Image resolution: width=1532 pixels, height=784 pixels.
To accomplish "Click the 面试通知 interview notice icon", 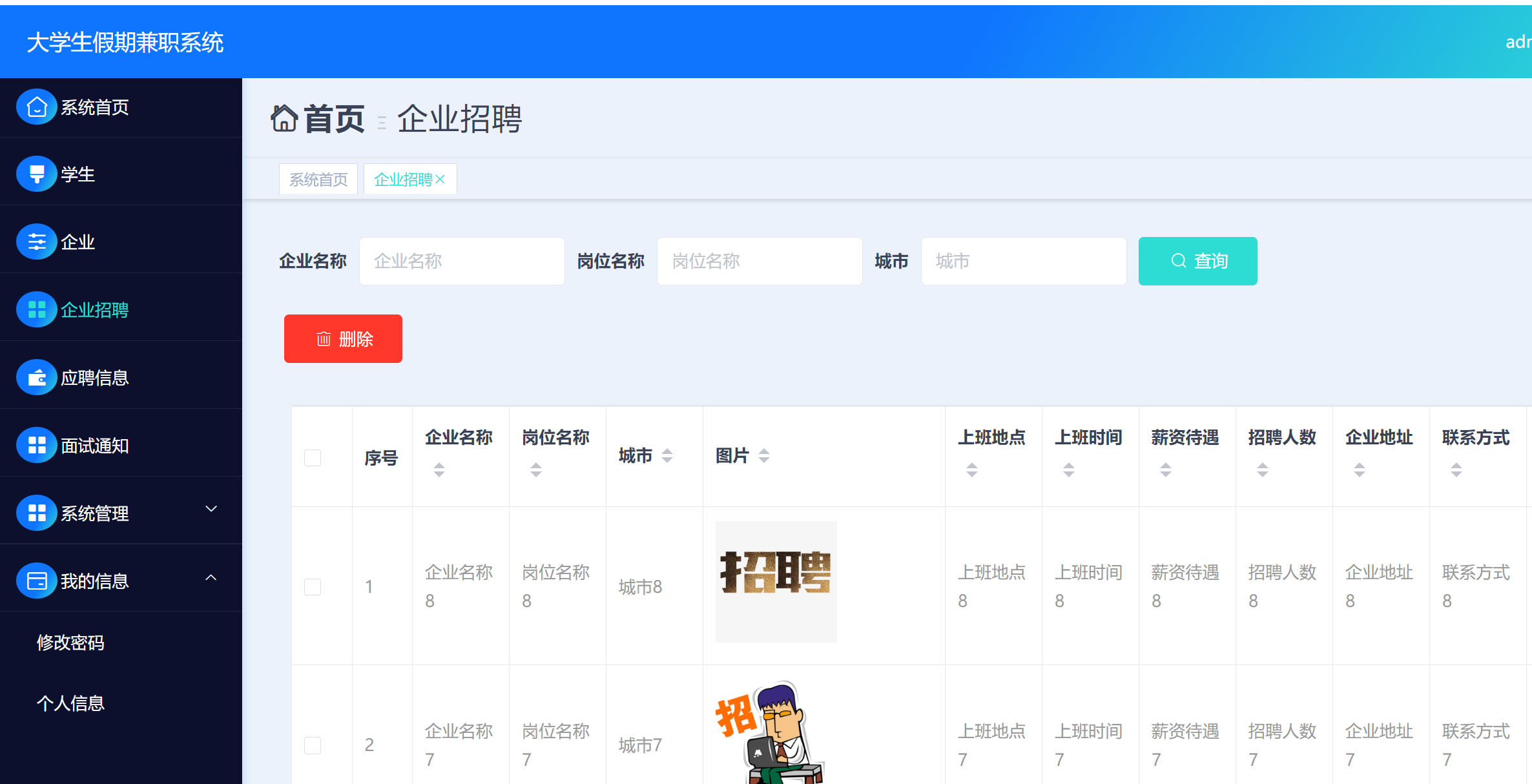I will pos(37,445).
